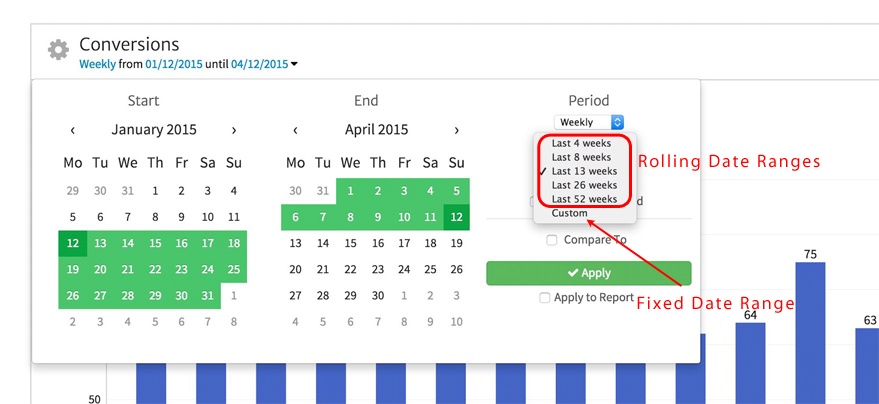Go to previous month in Start calendar
This screenshot has width=879, height=404.
72,130
